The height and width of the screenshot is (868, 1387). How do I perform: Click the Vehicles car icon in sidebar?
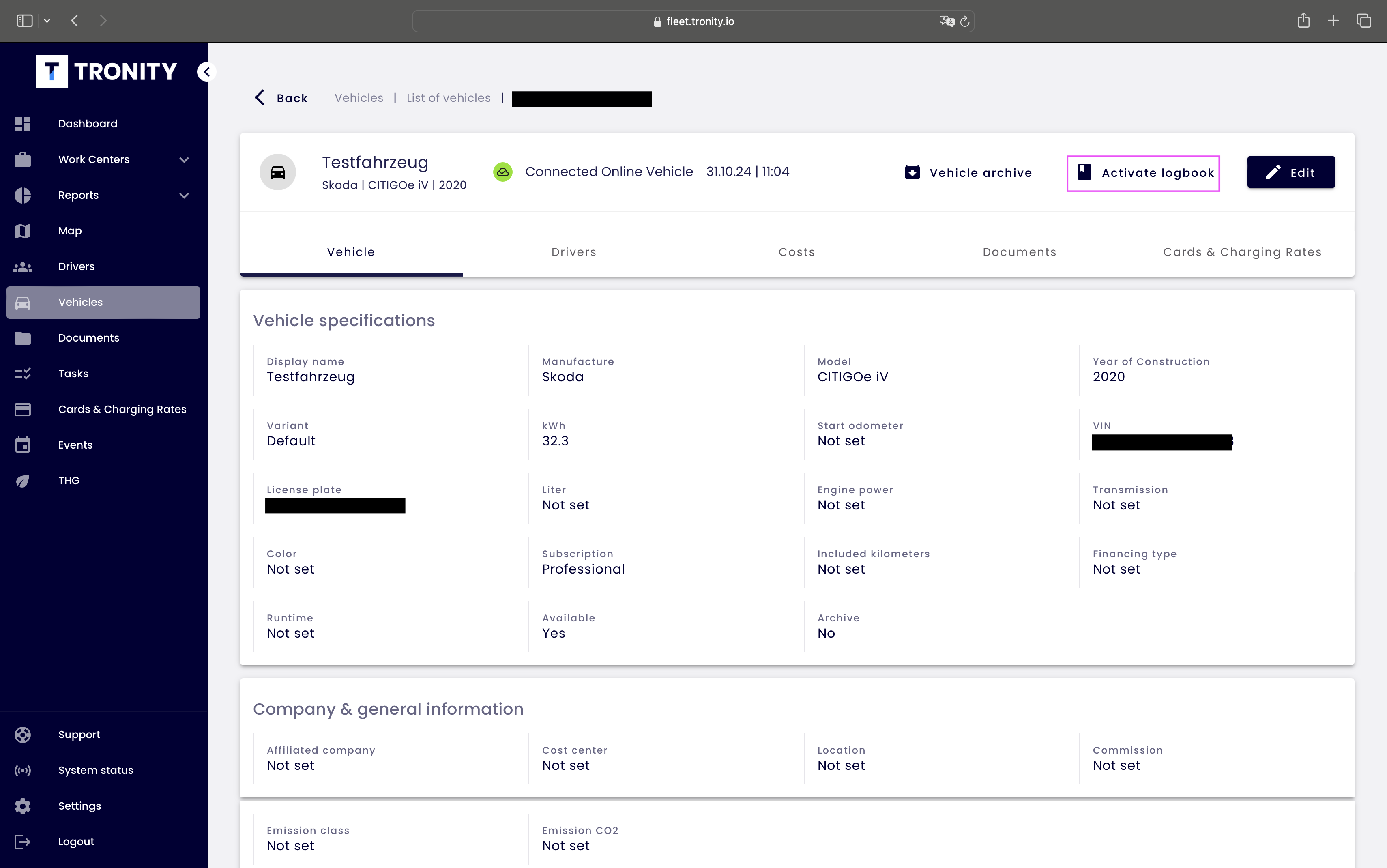pos(22,303)
